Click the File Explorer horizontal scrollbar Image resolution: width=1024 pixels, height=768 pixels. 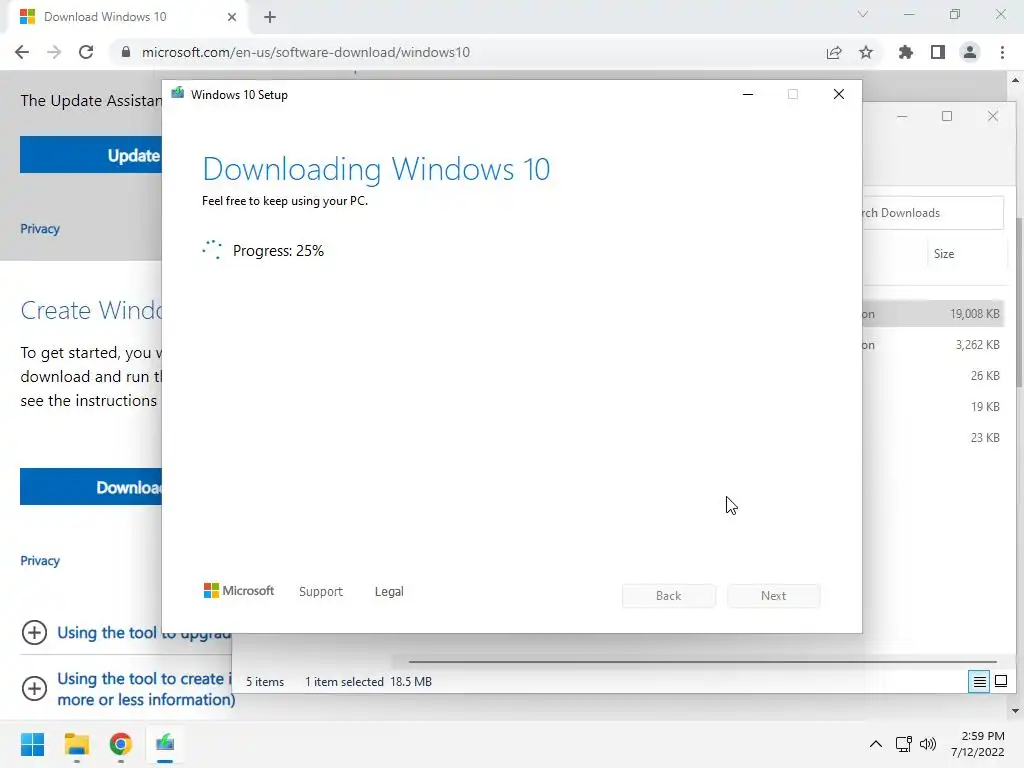703,662
